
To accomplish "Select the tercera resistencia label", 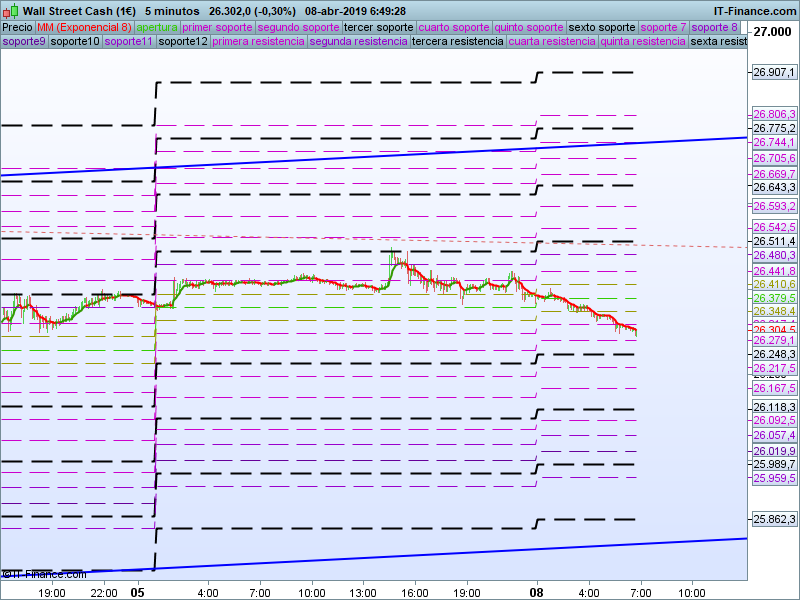I will coord(458,42).
